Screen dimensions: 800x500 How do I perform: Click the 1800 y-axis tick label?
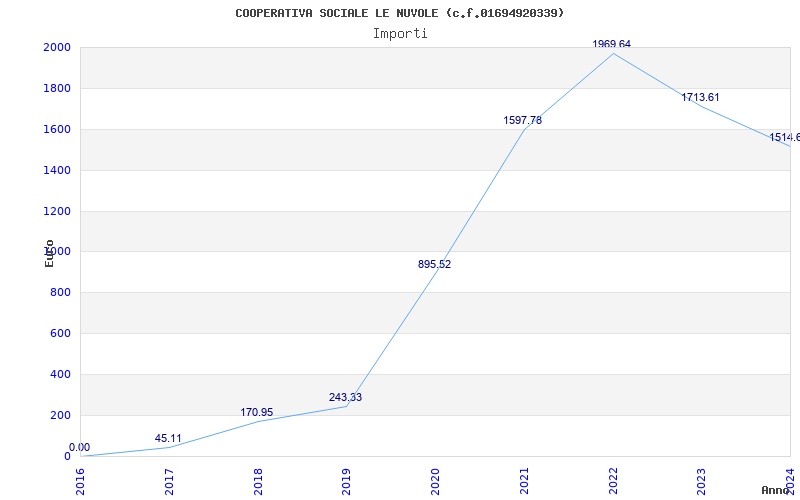pyautogui.click(x=57, y=88)
